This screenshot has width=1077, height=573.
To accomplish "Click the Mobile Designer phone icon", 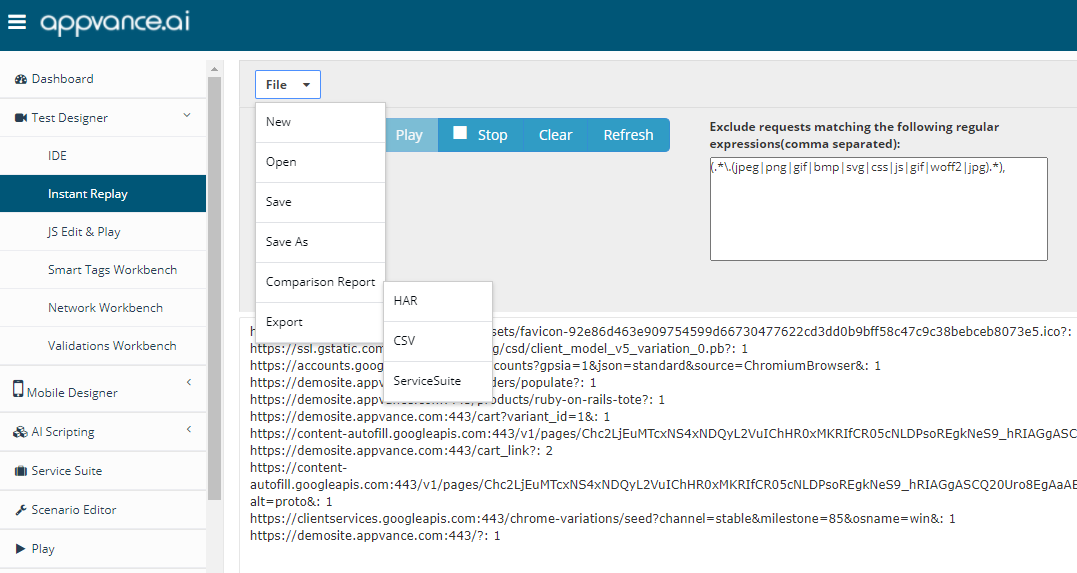I will [x=18, y=389].
